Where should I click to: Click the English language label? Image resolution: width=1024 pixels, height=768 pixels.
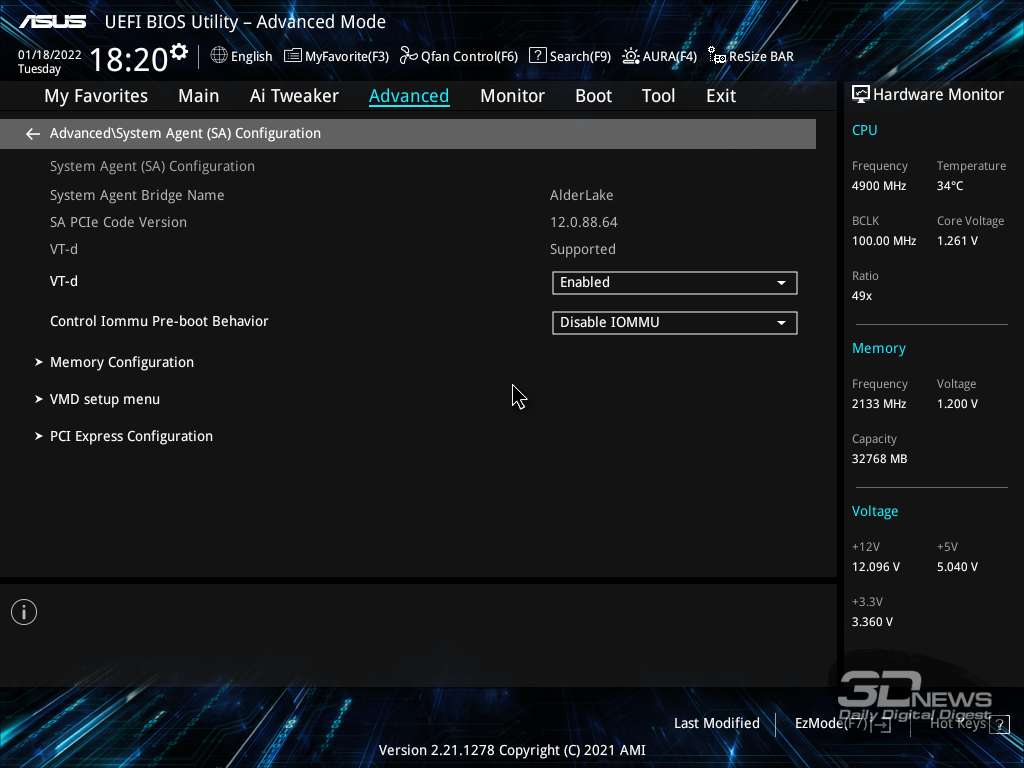tap(251, 56)
